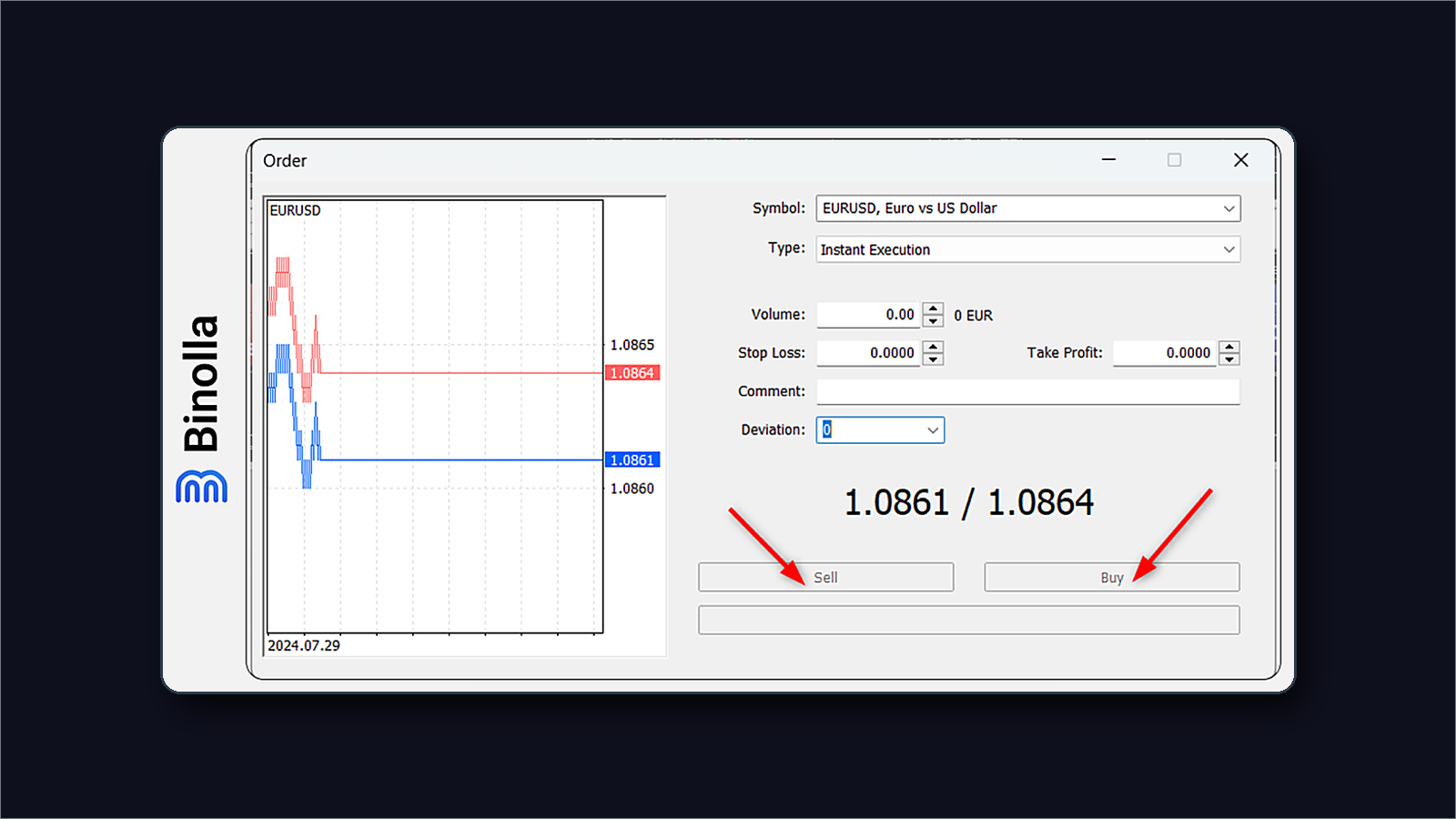This screenshot has width=1456, height=819.
Task: Click the Order window title bar
Action: coord(637,160)
